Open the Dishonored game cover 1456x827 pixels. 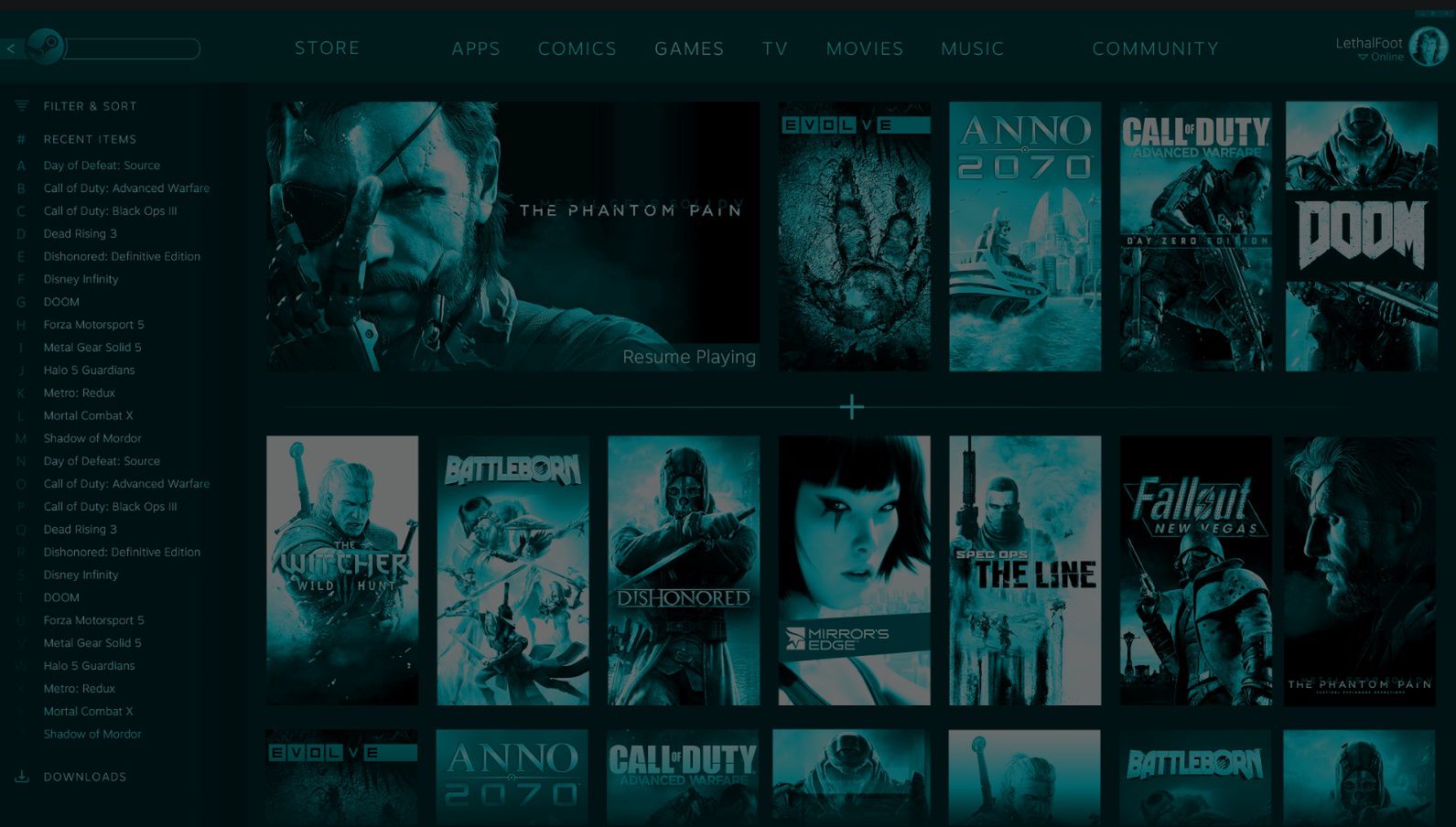(684, 570)
